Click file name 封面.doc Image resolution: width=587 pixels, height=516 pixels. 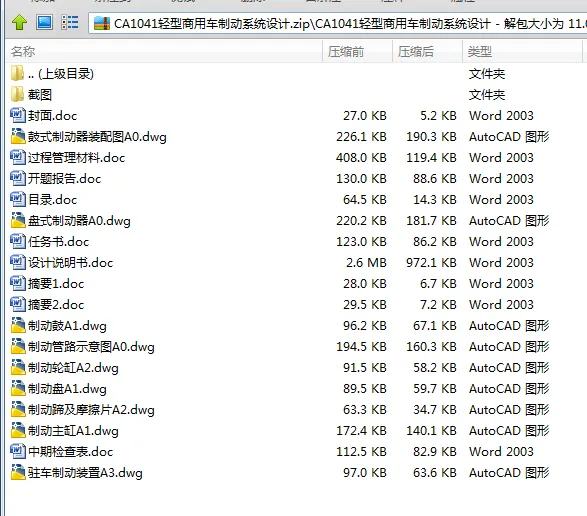point(52,116)
